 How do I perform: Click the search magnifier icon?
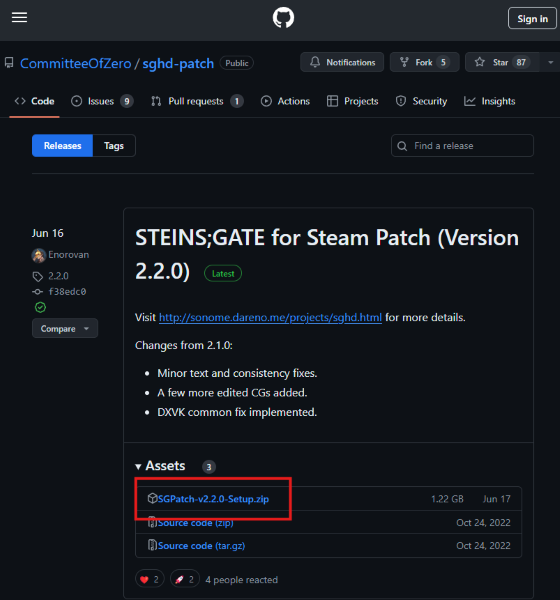tap(402, 146)
